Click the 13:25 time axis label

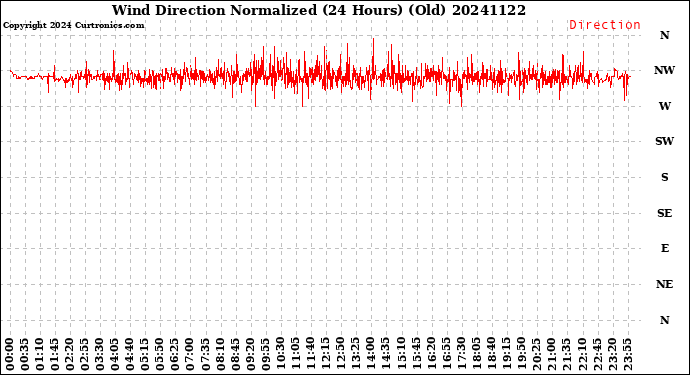[x=356, y=355]
